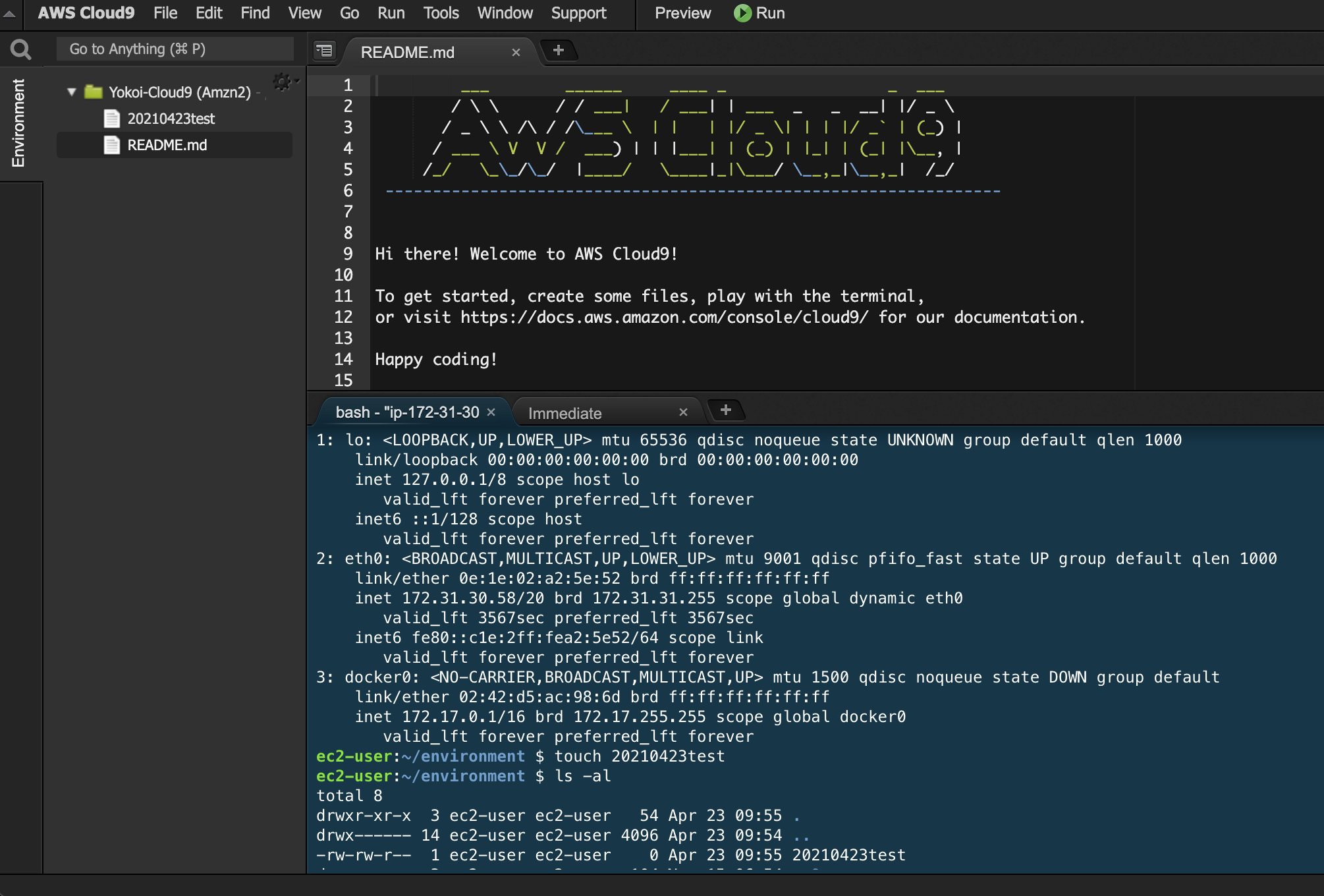The height and width of the screenshot is (896, 1324).
Task: Open the Window menu
Action: point(504,13)
